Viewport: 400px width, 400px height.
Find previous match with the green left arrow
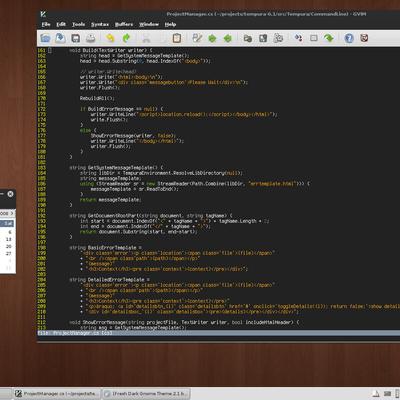tap(228, 38)
